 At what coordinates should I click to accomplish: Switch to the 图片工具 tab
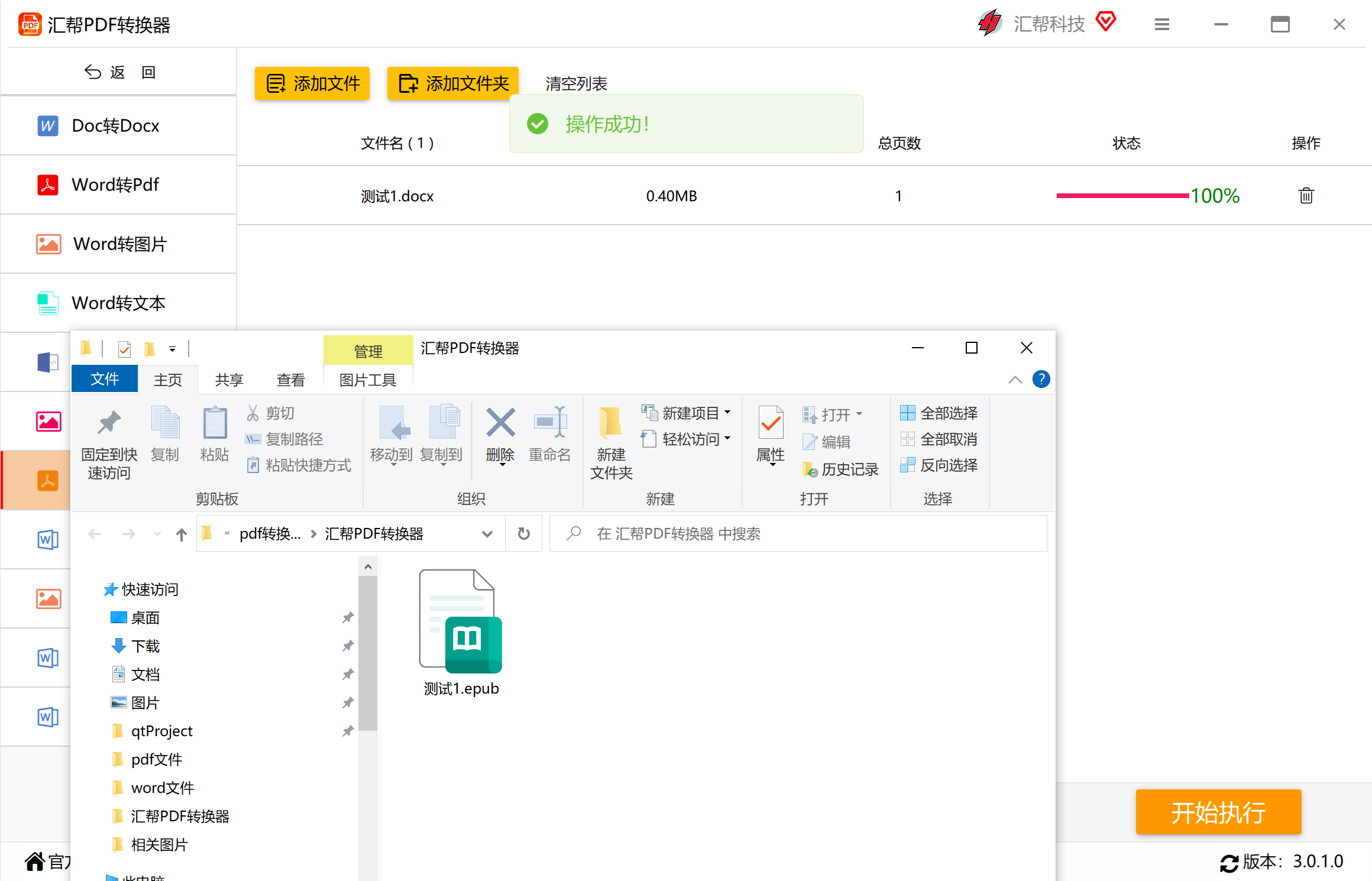point(368,380)
